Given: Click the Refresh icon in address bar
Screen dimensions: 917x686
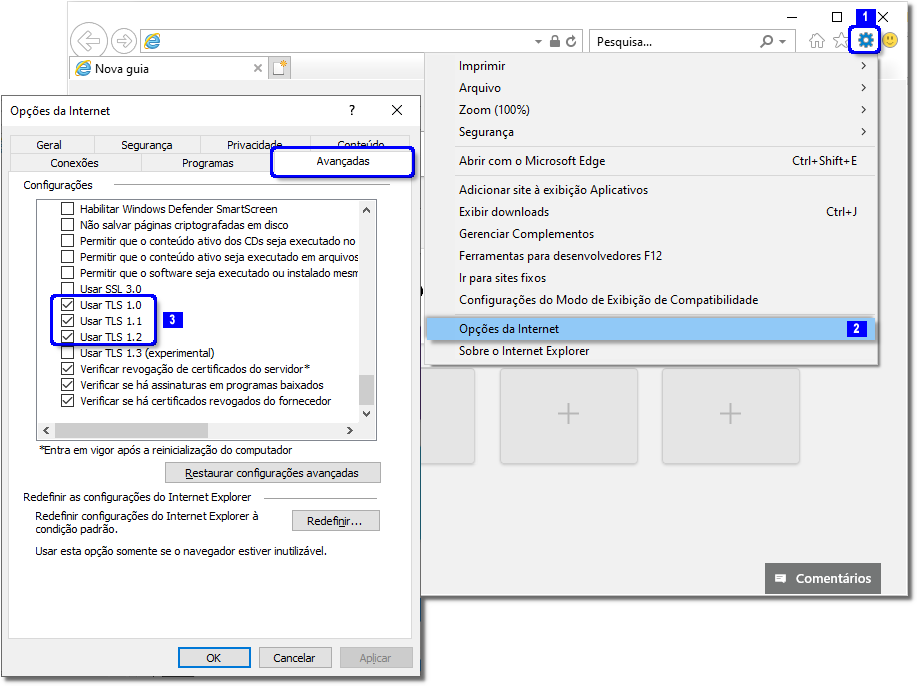Looking at the screenshot, I should (x=571, y=42).
